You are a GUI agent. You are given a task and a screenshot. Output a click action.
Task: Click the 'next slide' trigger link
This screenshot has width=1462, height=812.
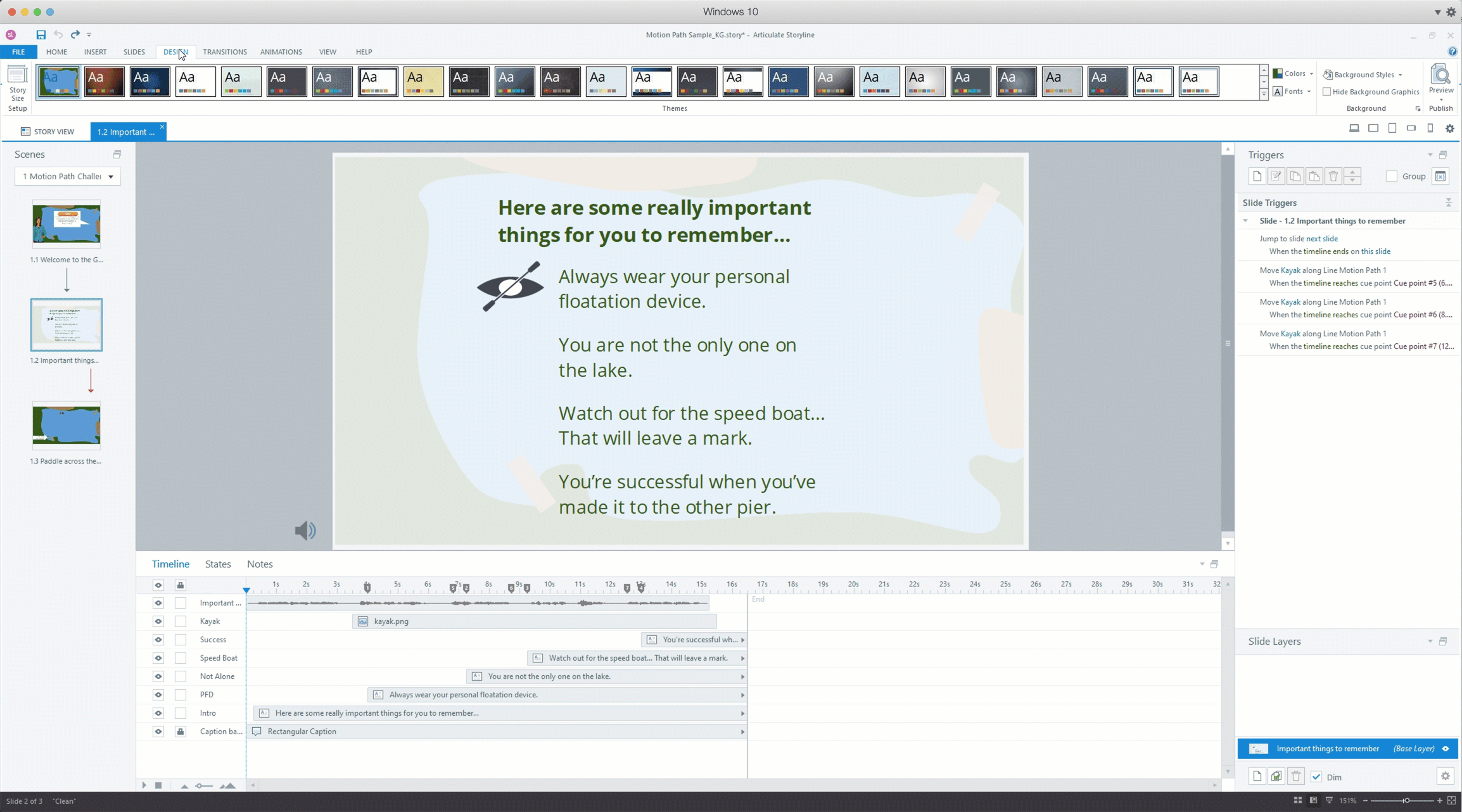(x=1321, y=239)
